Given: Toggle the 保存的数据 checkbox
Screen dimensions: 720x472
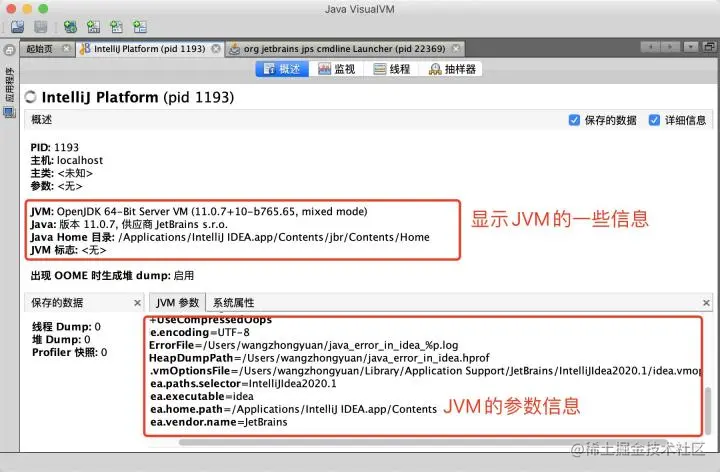Looking at the screenshot, I should click(574, 120).
